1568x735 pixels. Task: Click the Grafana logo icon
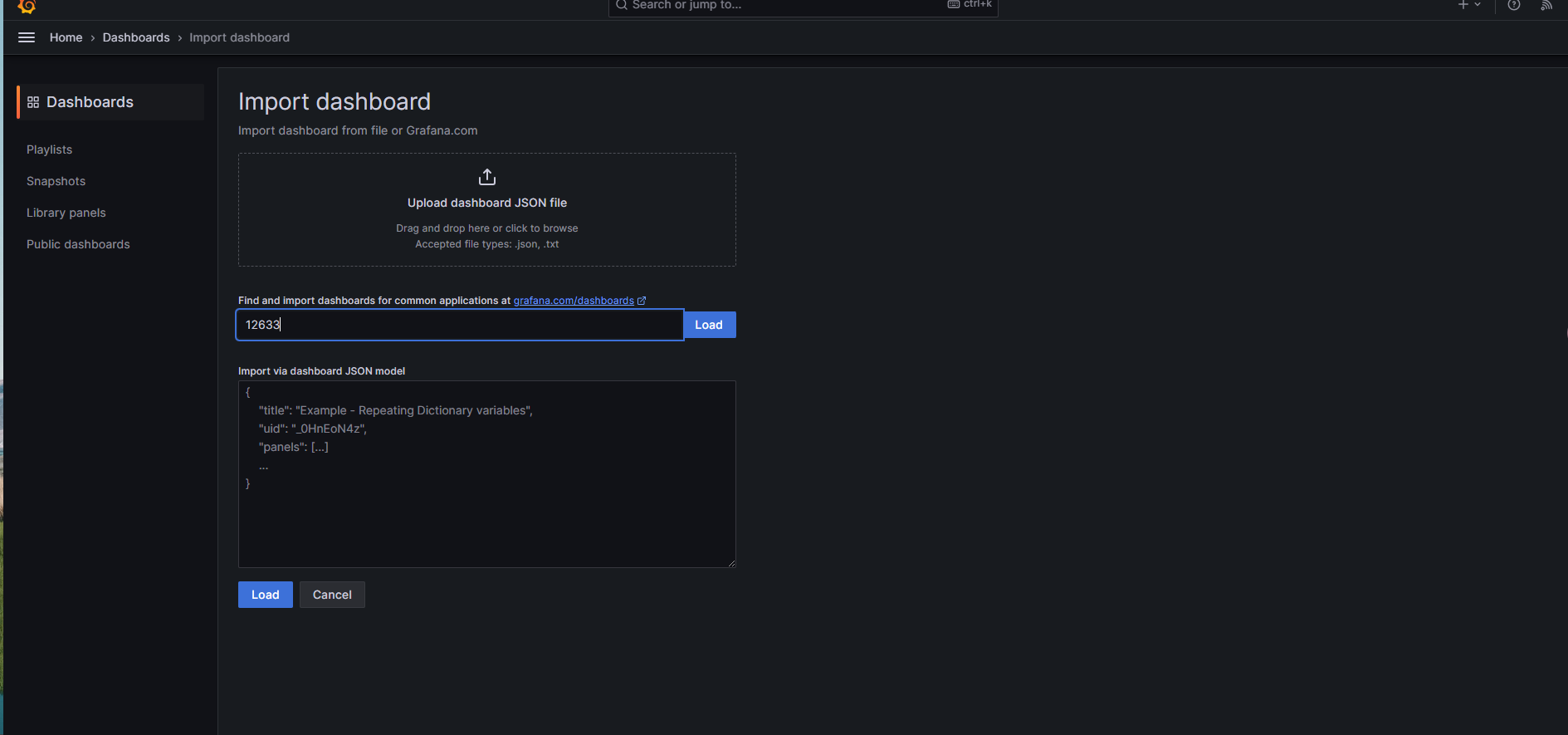[27, 6]
